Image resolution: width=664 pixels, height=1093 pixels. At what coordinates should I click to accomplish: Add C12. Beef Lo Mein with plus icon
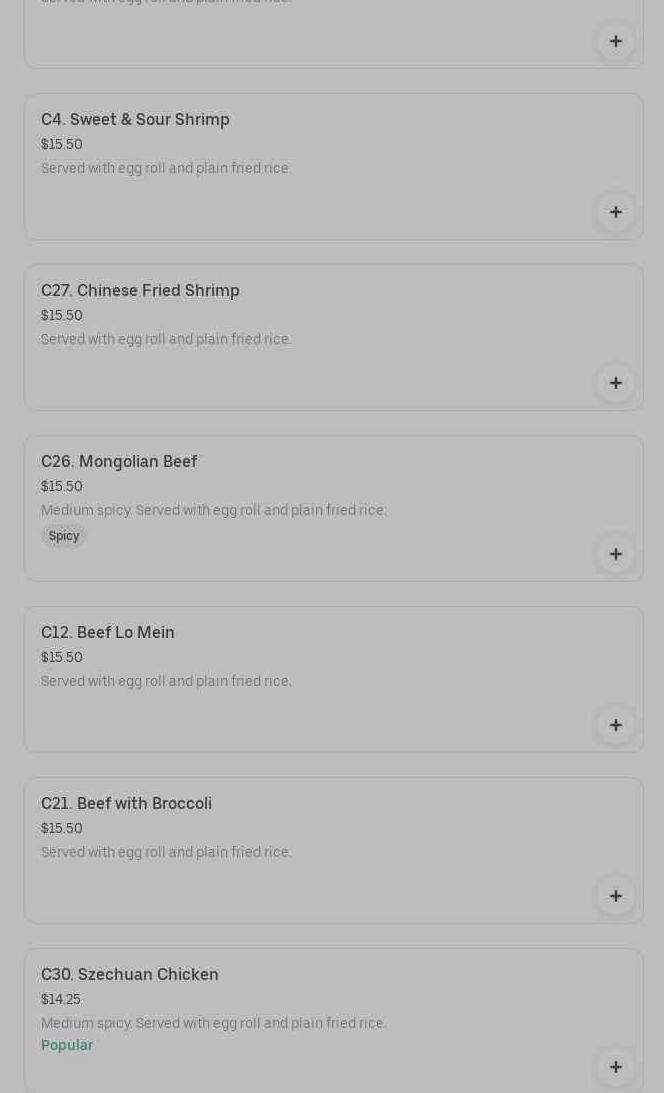coord(615,725)
